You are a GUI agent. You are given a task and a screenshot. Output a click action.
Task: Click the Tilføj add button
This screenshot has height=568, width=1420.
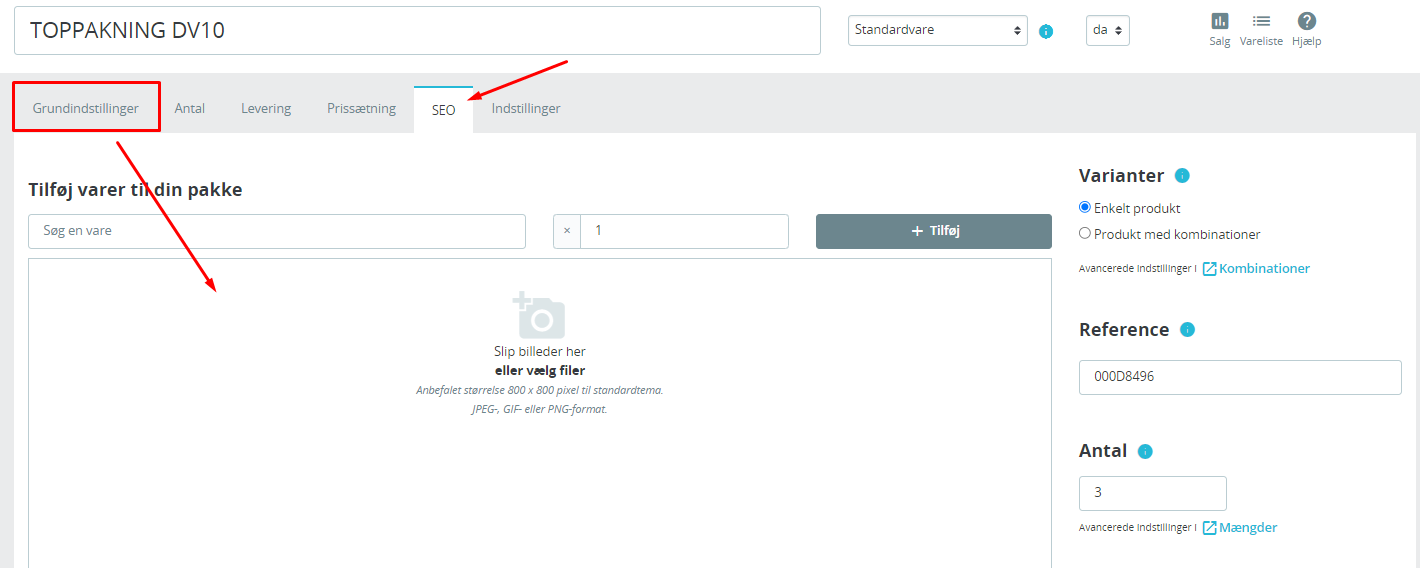click(x=934, y=231)
